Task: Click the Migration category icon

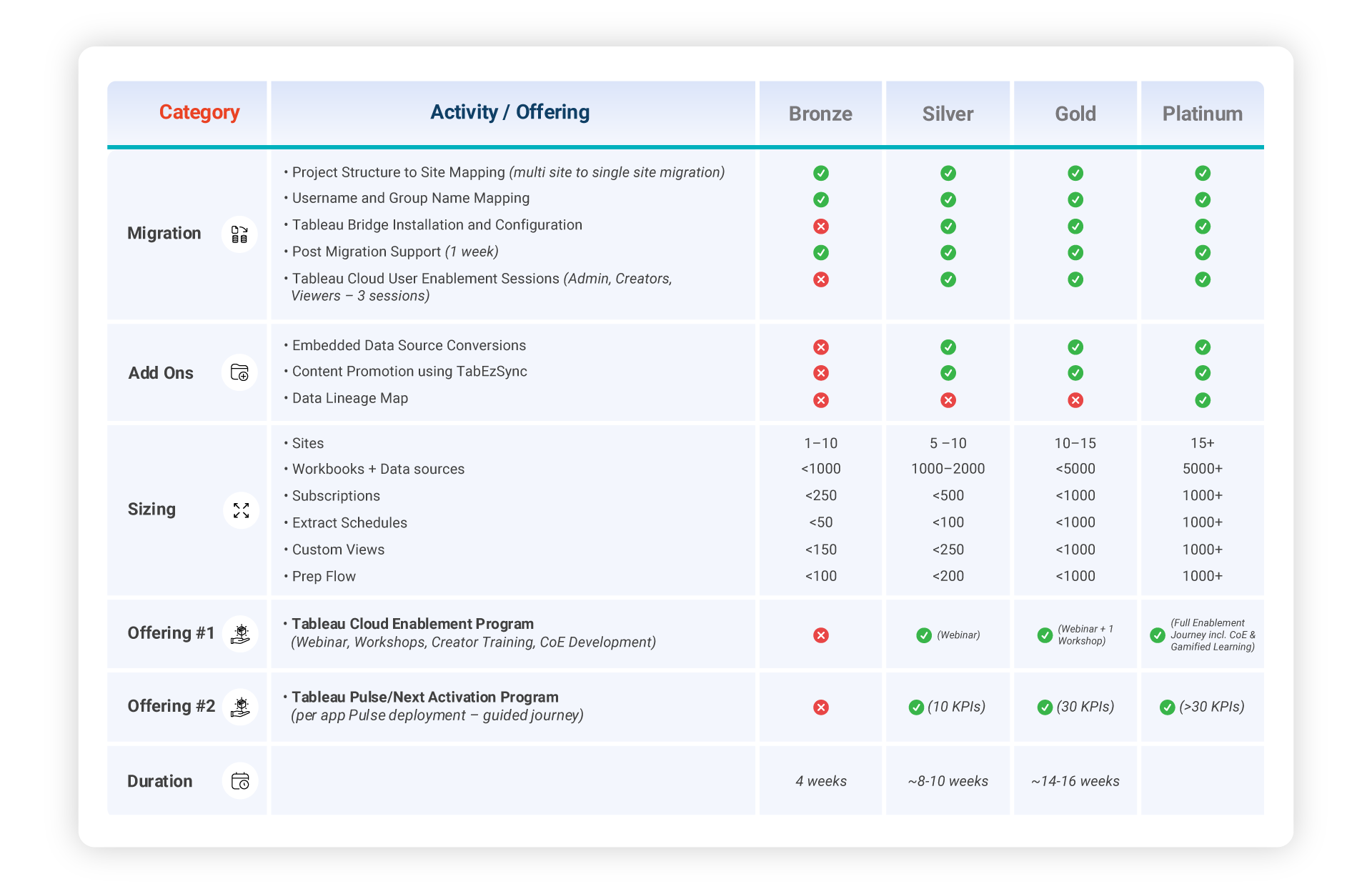Action: (239, 234)
